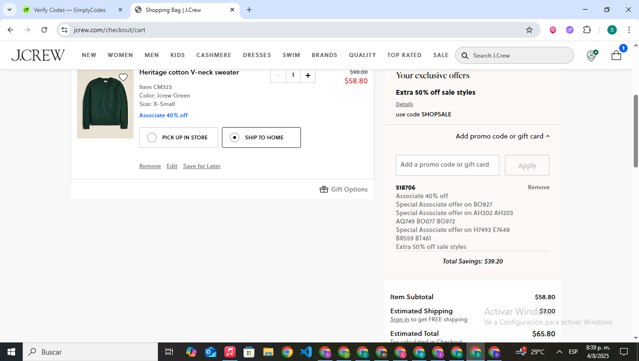Screen dimensions: 639x361
Task: Open the SALE menu
Action: point(441,55)
